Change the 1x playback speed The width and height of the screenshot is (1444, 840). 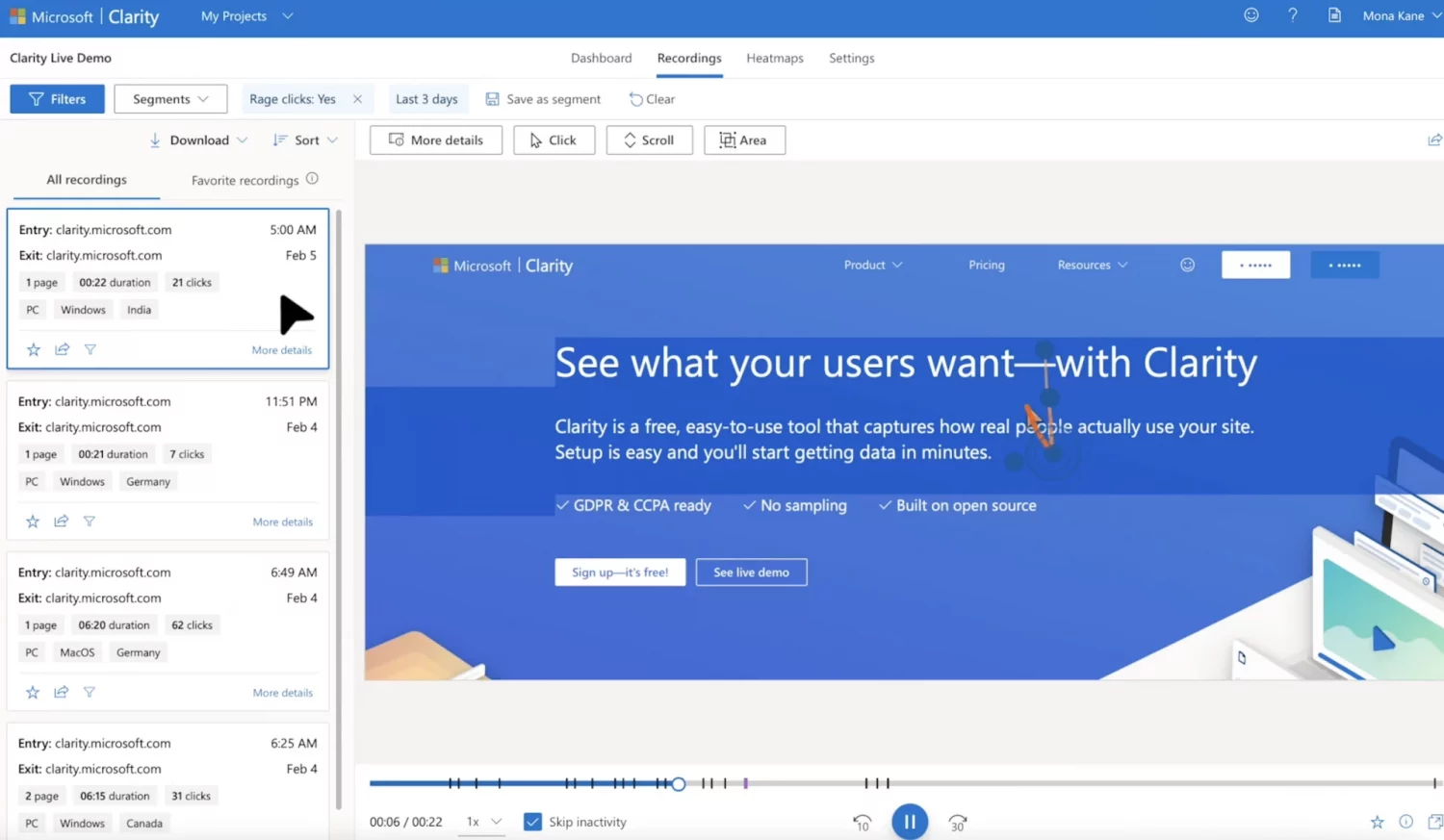click(482, 822)
